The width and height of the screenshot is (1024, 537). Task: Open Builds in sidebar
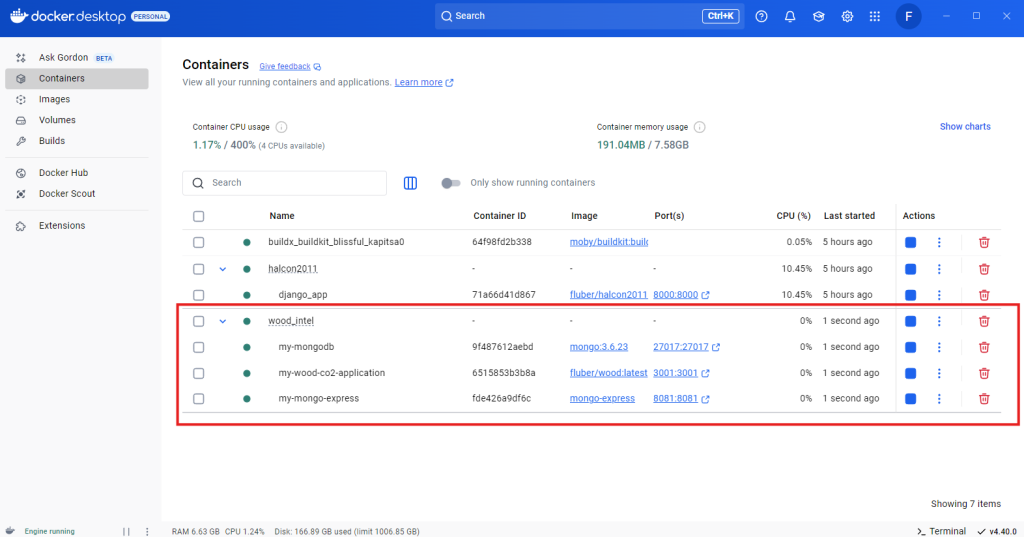click(x=77, y=141)
